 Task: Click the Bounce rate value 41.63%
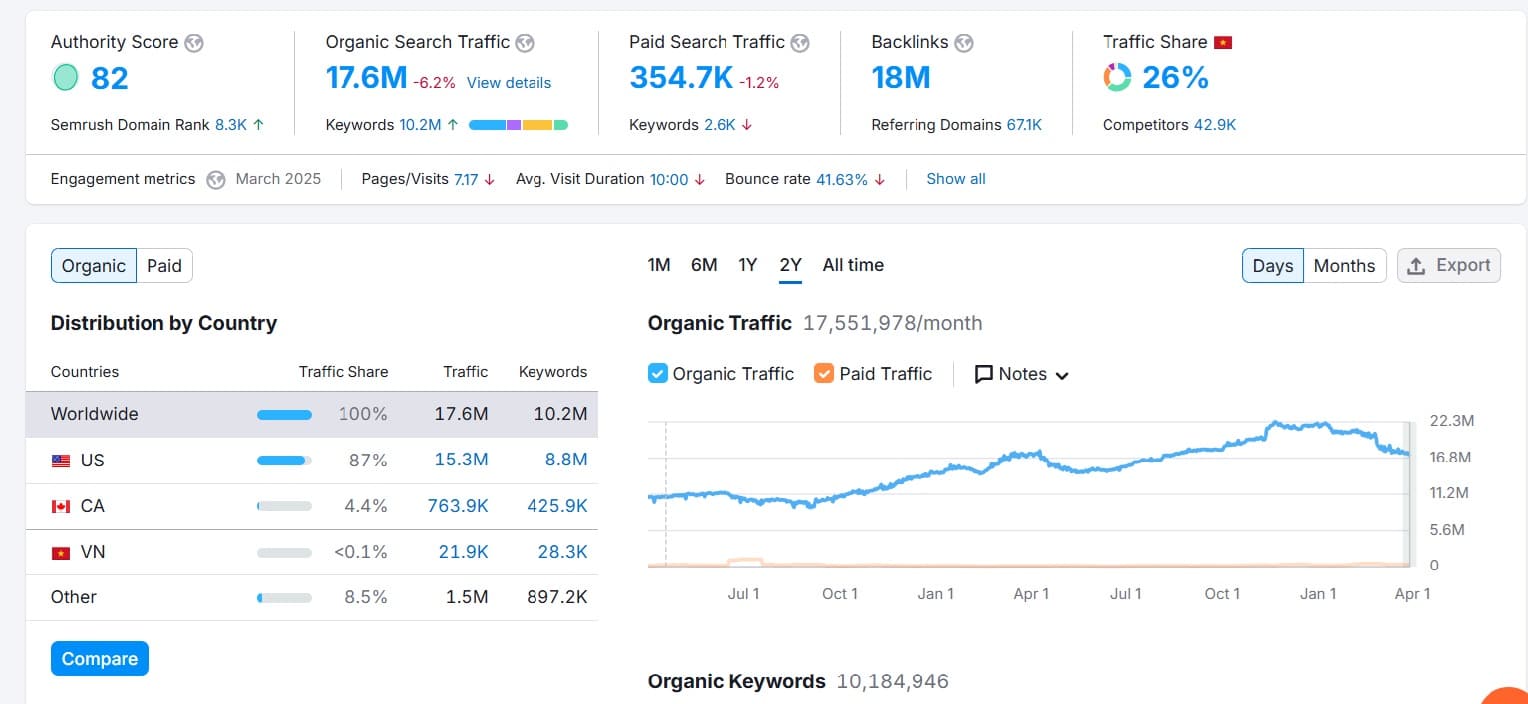pos(842,180)
